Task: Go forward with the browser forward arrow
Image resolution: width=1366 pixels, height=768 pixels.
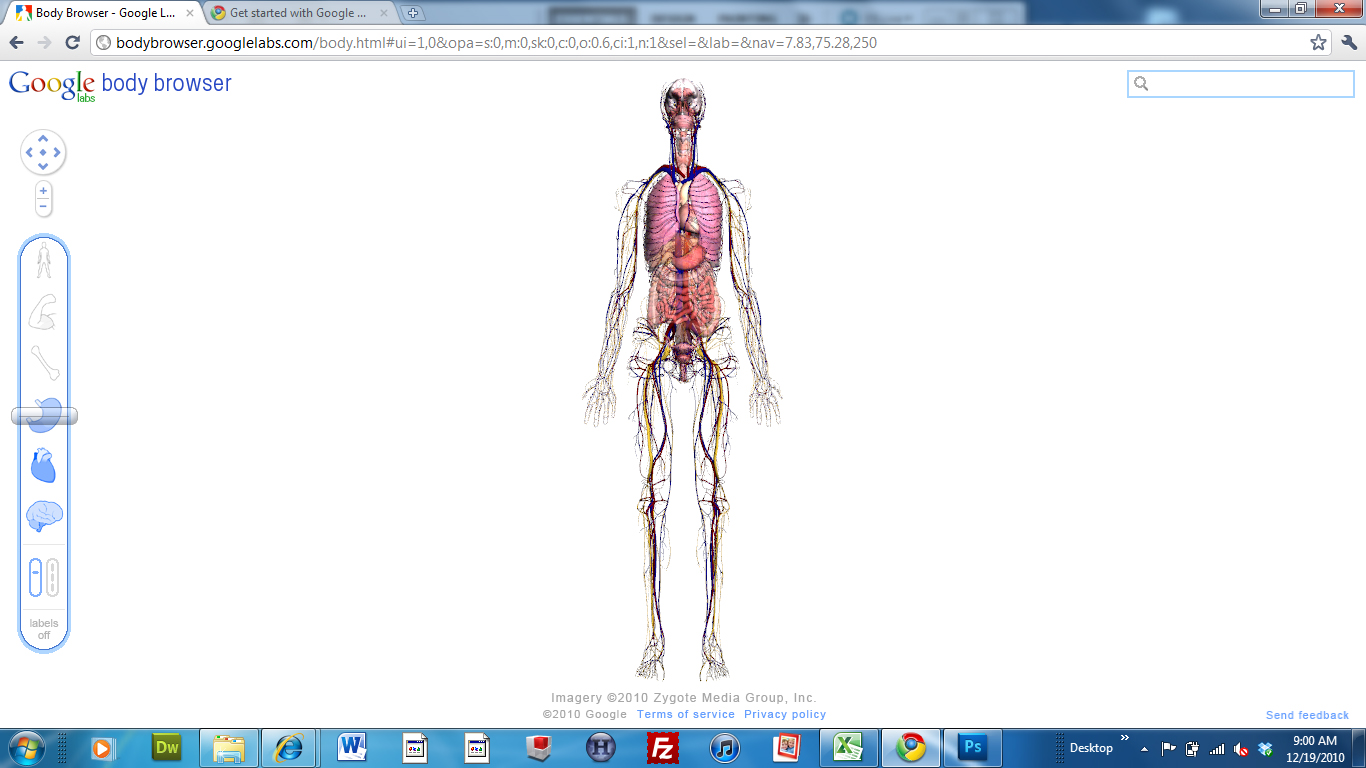Action: click(x=44, y=42)
